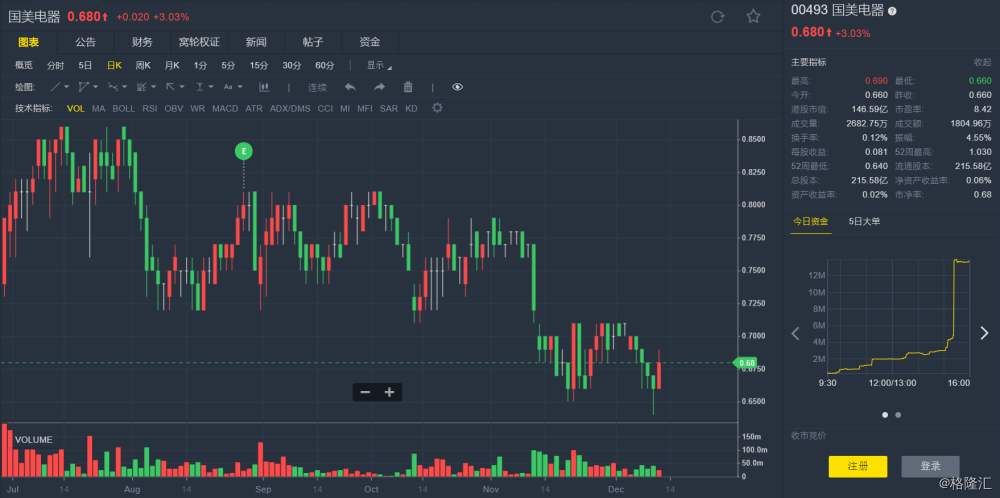
Task: Select the line drawing tool
Action: [56, 87]
